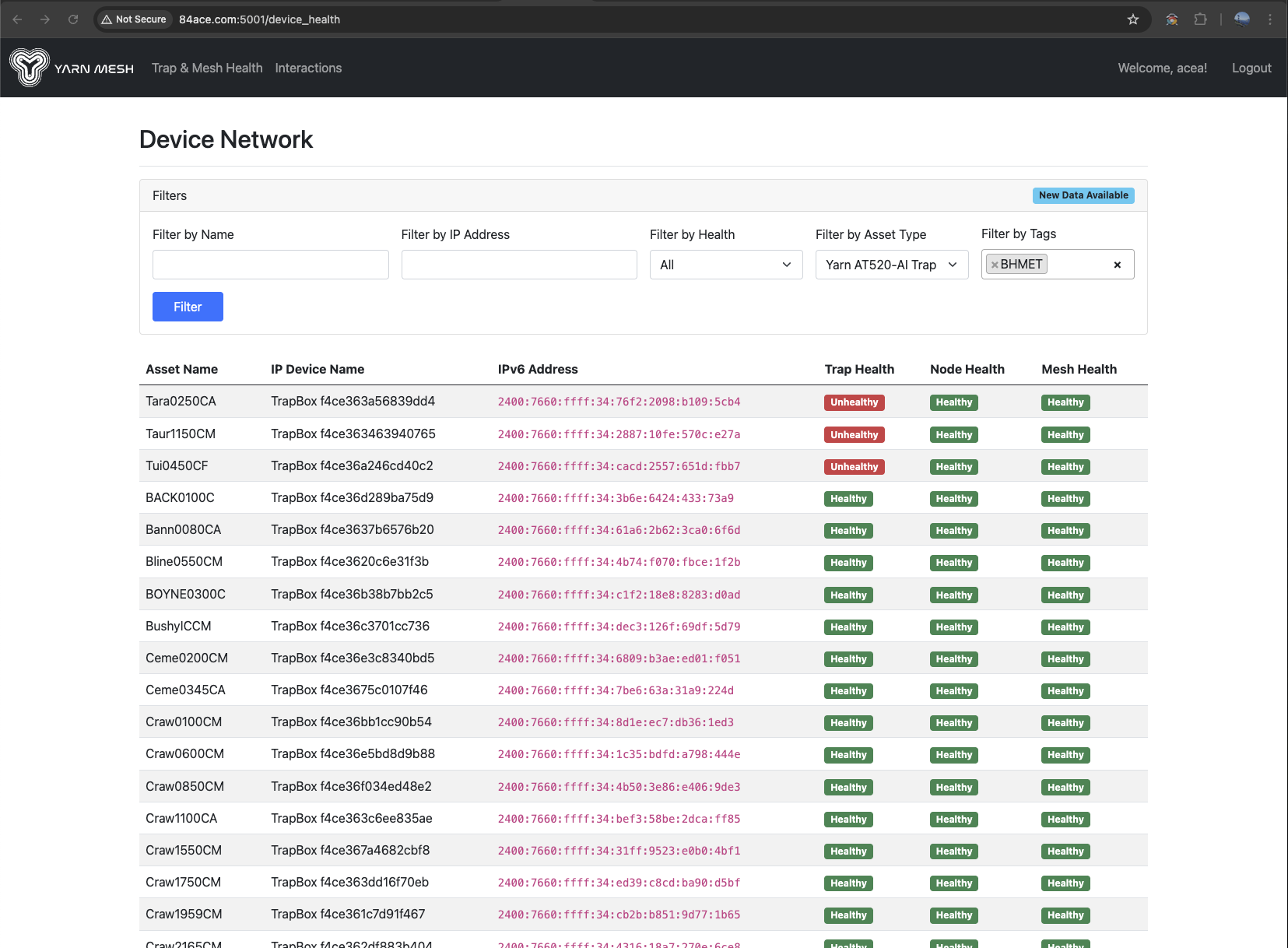Click the Not Secure site warning badge

(x=134, y=19)
